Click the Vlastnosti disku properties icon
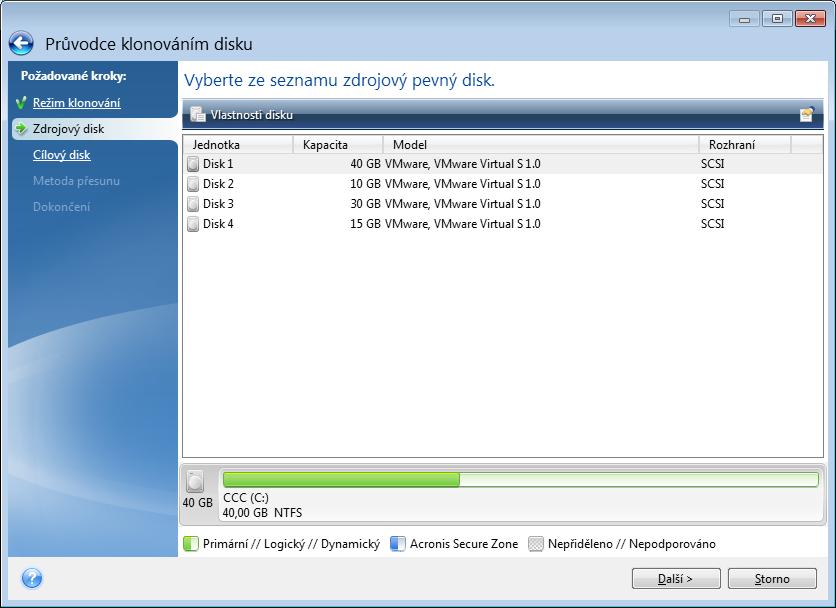 tap(198, 114)
